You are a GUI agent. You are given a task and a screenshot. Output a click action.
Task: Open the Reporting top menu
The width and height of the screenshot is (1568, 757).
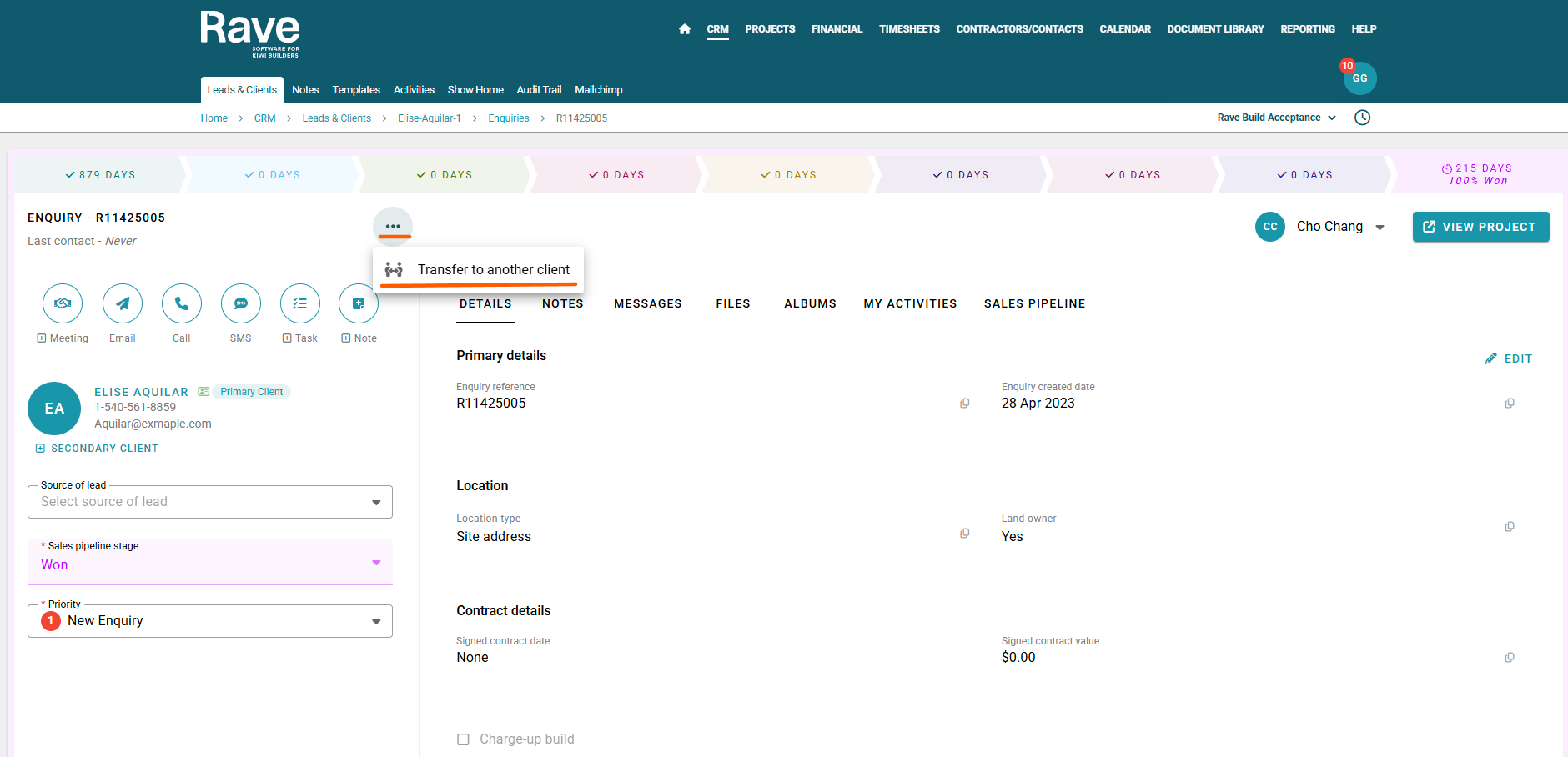pyautogui.click(x=1308, y=29)
